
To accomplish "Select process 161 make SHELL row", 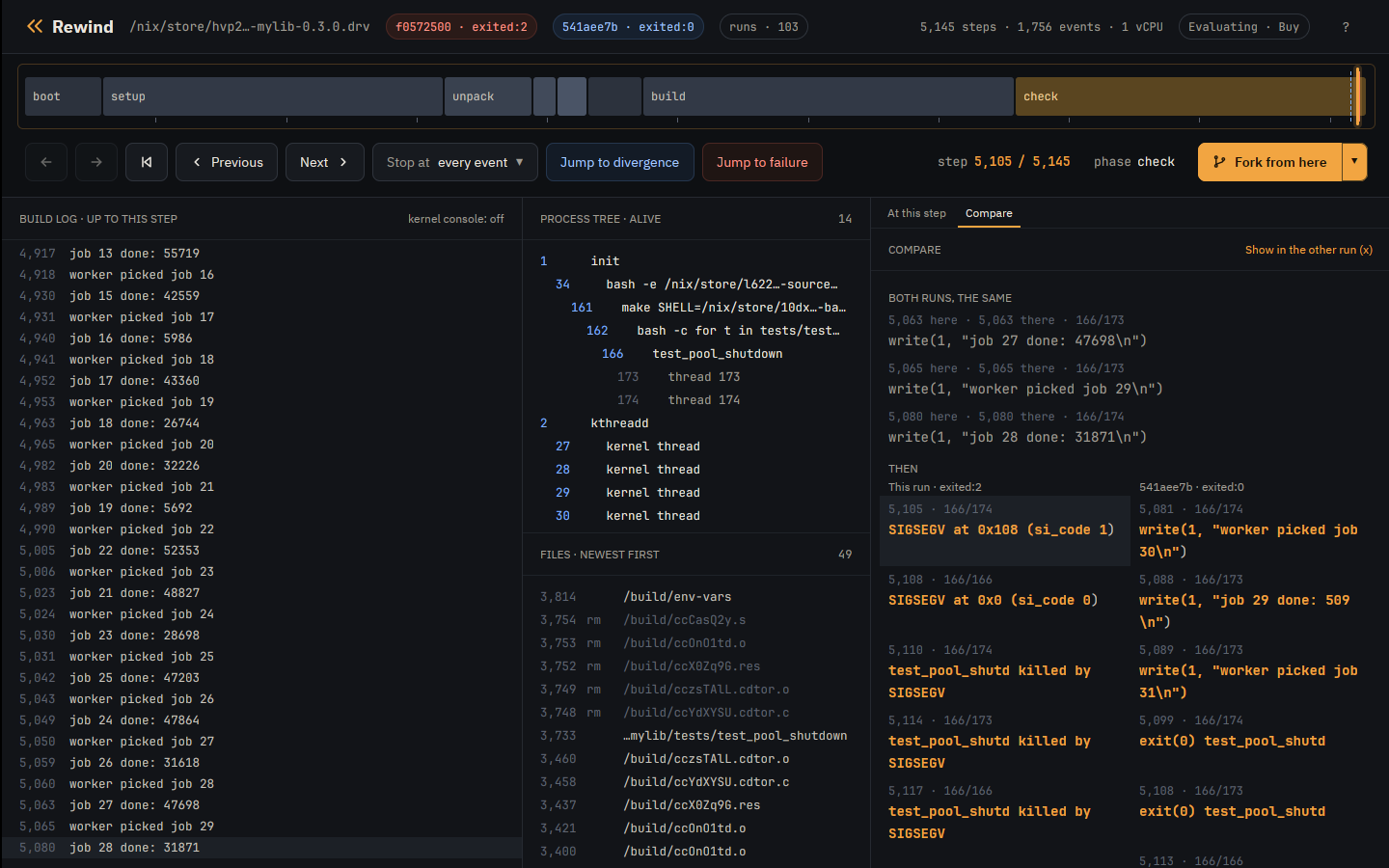I will pos(696,308).
